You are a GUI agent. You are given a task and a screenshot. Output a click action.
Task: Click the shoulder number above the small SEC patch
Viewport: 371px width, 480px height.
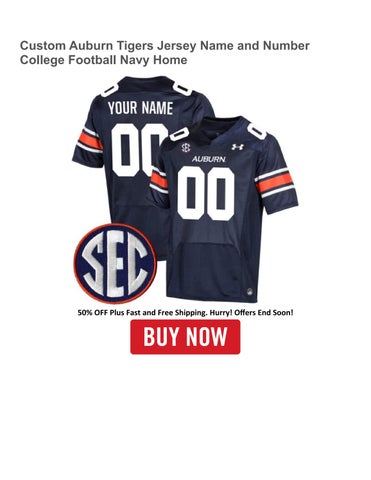[x=179, y=134]
